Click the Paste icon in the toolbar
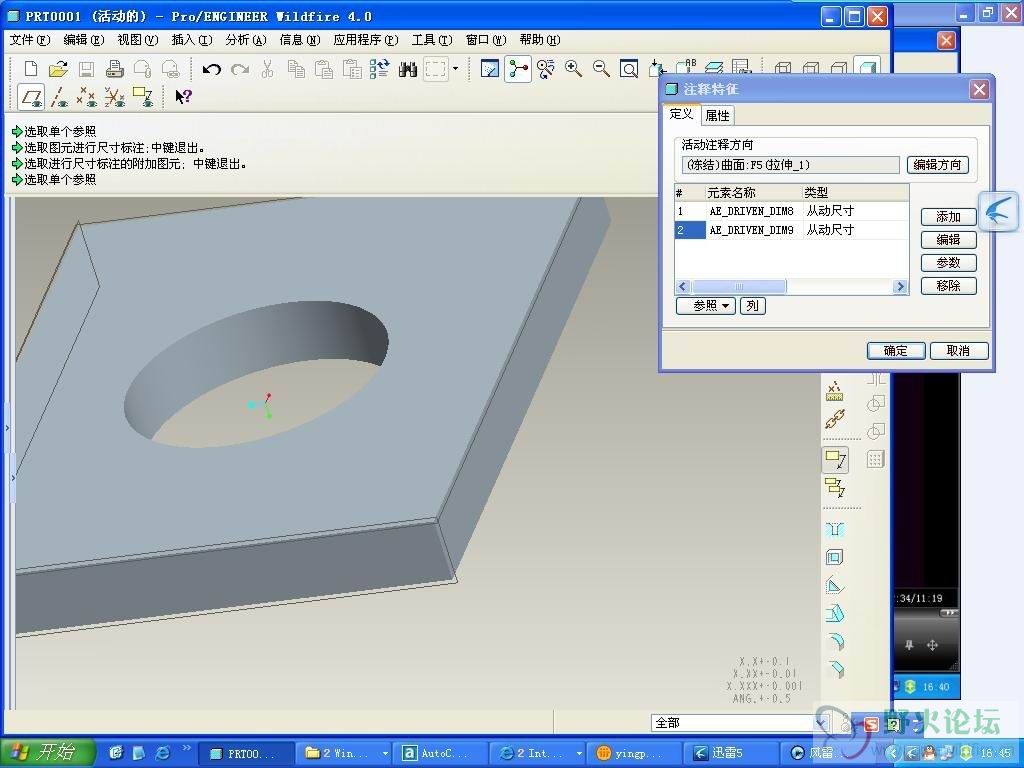 tap(324, 69)
